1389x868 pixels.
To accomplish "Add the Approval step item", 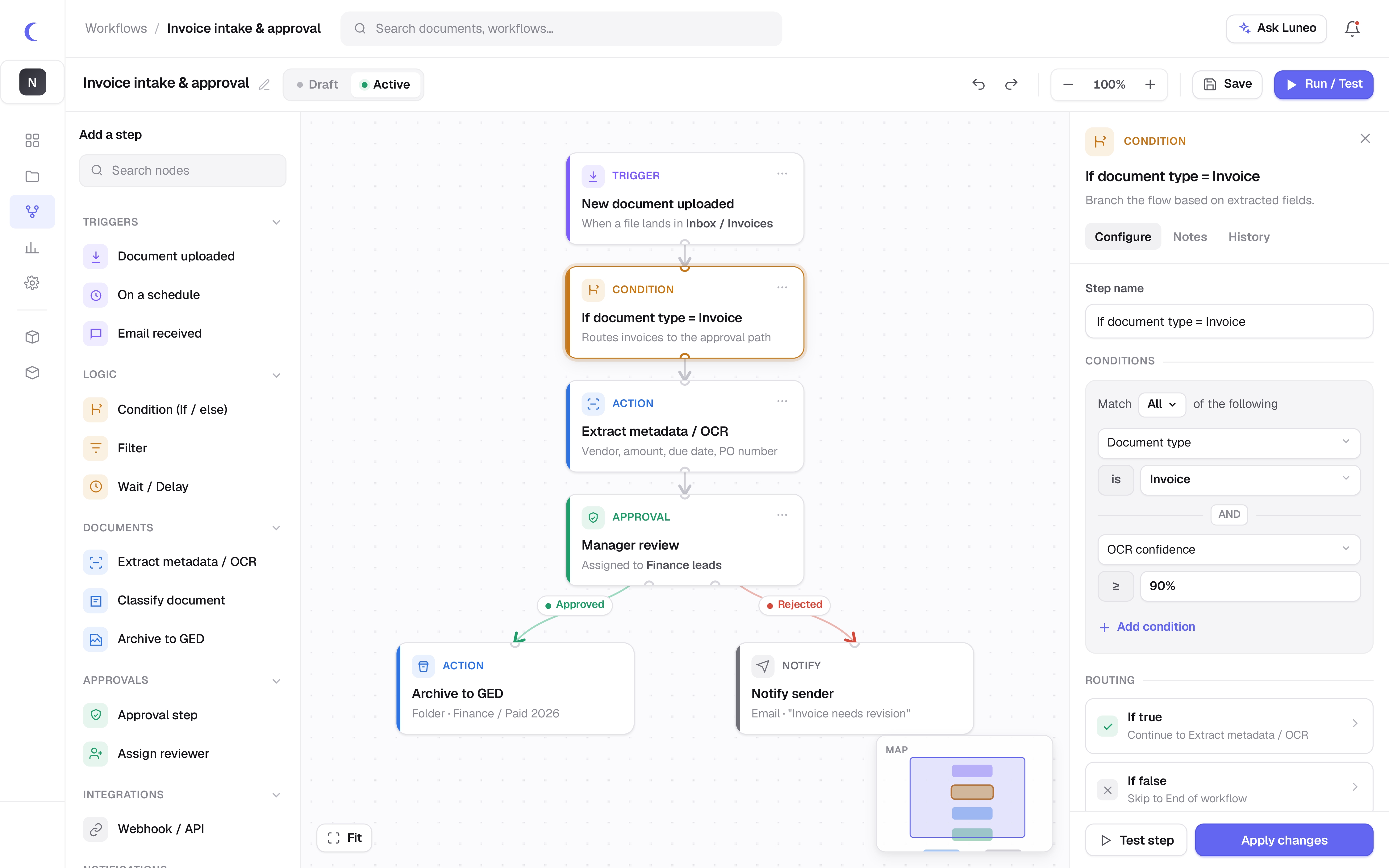I will pyautogui.click(x=183, y=715).
